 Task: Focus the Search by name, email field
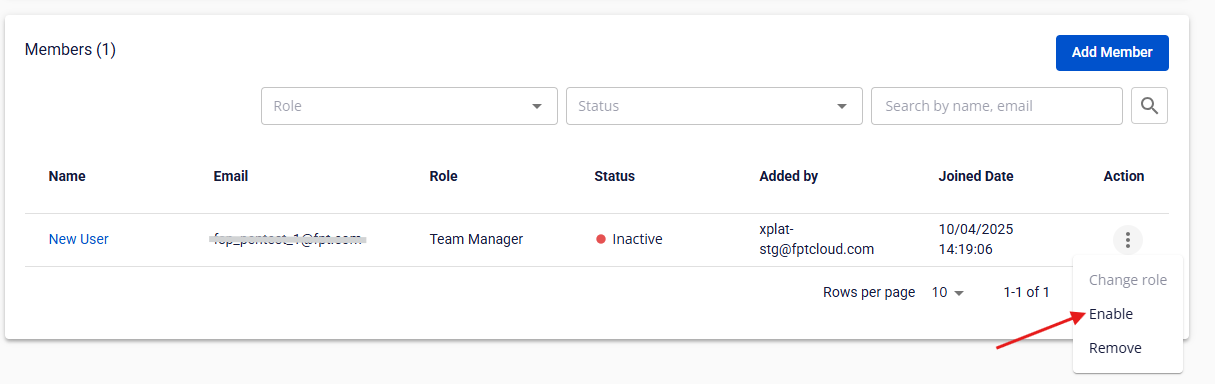(x=996, y=105)
